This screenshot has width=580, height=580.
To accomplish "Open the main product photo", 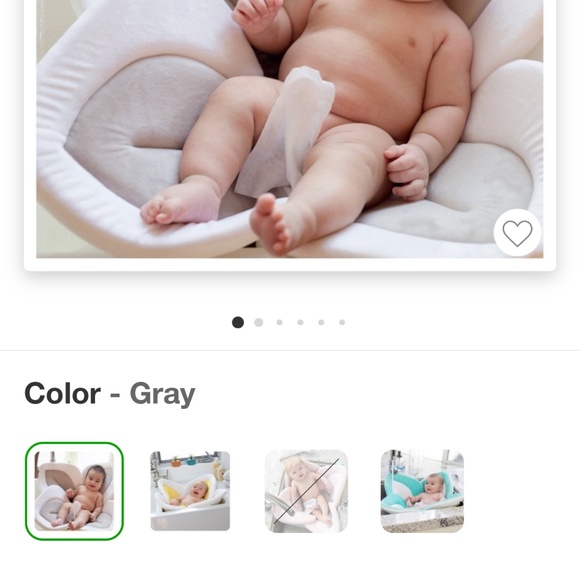I will point(290,129).
